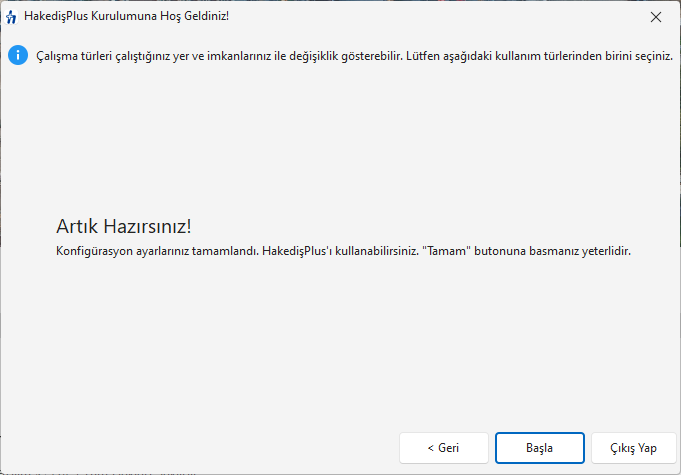Screen dimensions: 681x475
Task: Click empty space left of the Geri button
Action: coord(200,447)
